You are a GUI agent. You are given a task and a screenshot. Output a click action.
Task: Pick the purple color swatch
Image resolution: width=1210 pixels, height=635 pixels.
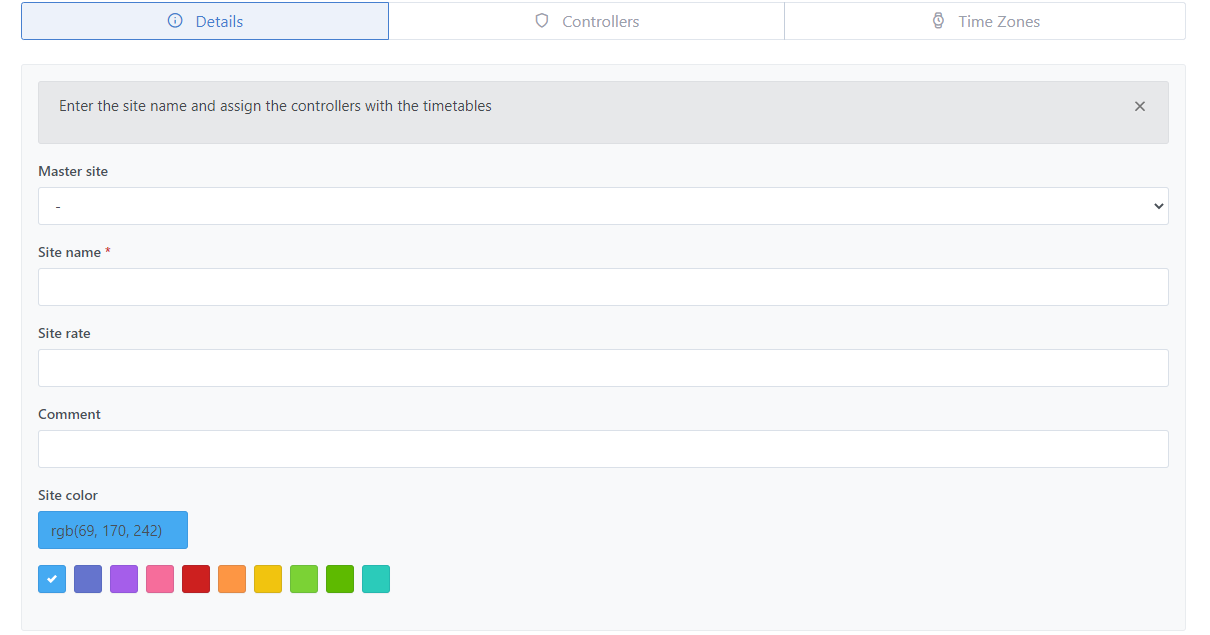(124, 579)
